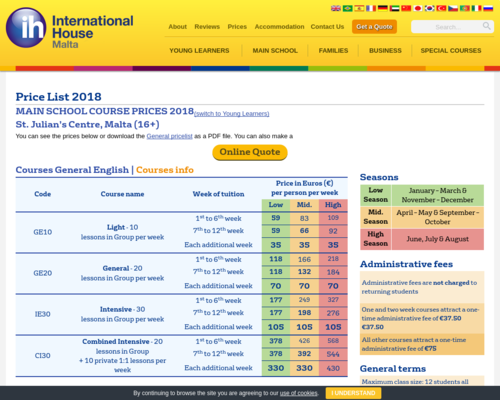Focus the Search input field
The image size is (500, 400).
pos(448,27)
